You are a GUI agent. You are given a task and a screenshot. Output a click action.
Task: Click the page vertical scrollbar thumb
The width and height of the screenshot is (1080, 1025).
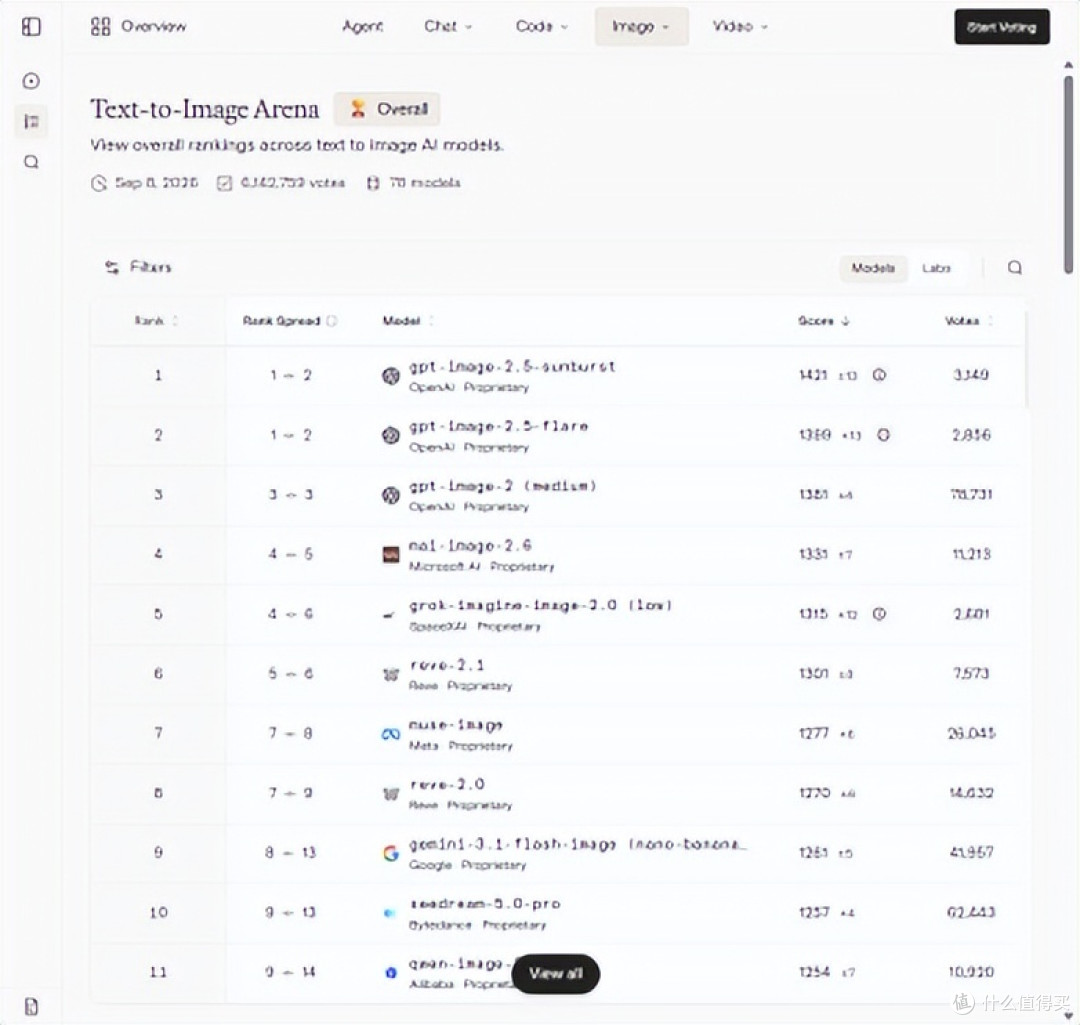point(1068,174)
